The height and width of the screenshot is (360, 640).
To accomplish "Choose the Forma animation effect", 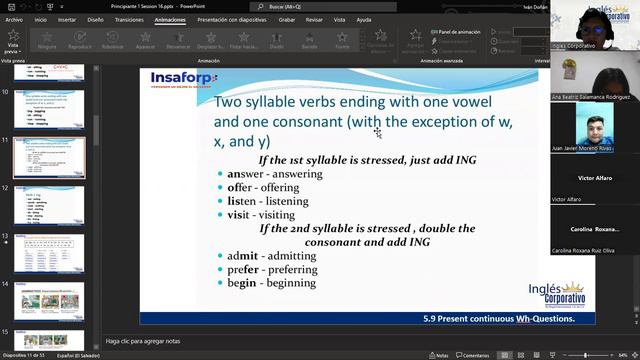I will (342, 41).
